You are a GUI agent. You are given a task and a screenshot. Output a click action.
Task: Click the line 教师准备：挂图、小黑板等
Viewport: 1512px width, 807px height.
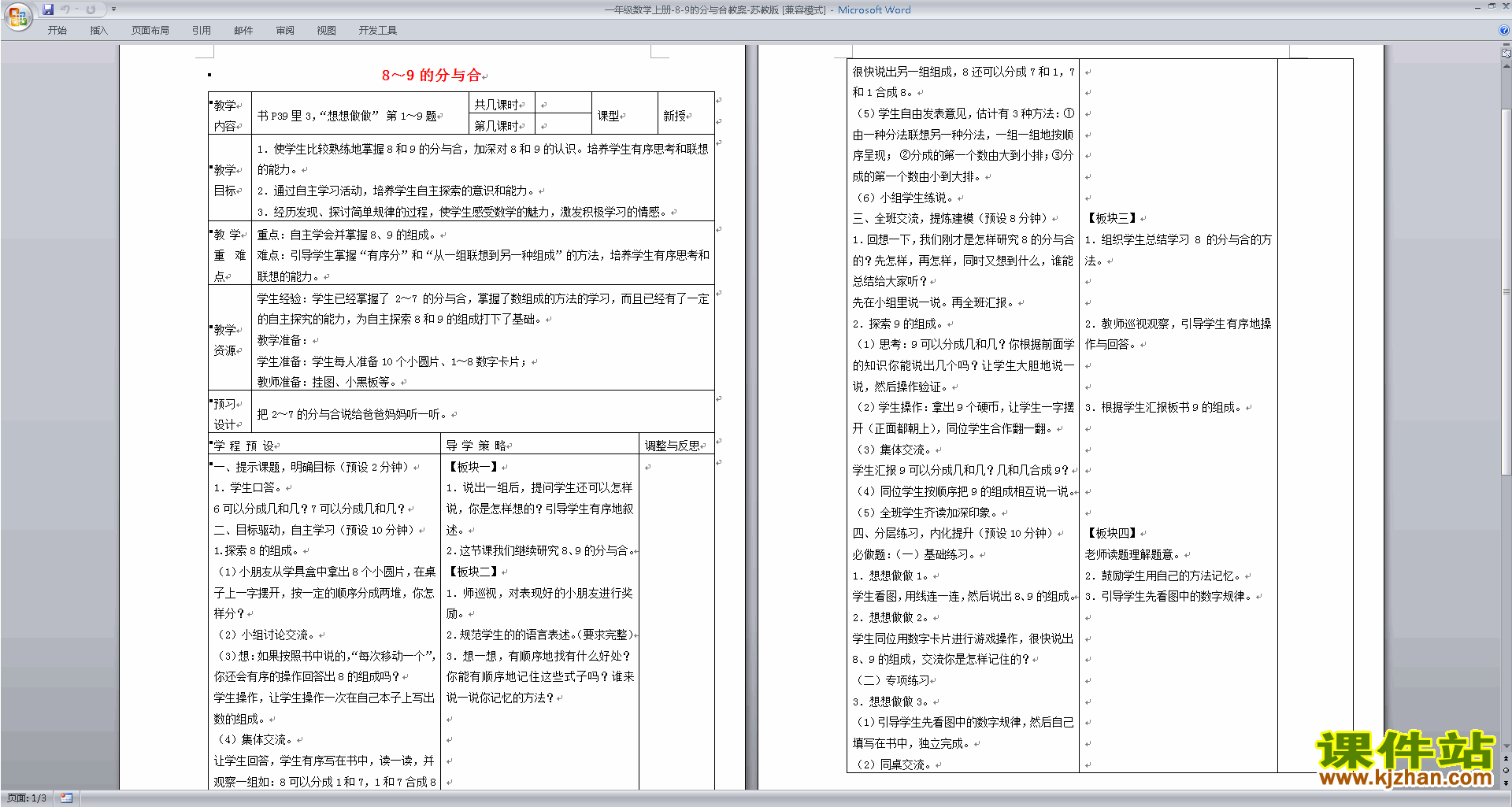pyautogui.click(x=328, y=382)
